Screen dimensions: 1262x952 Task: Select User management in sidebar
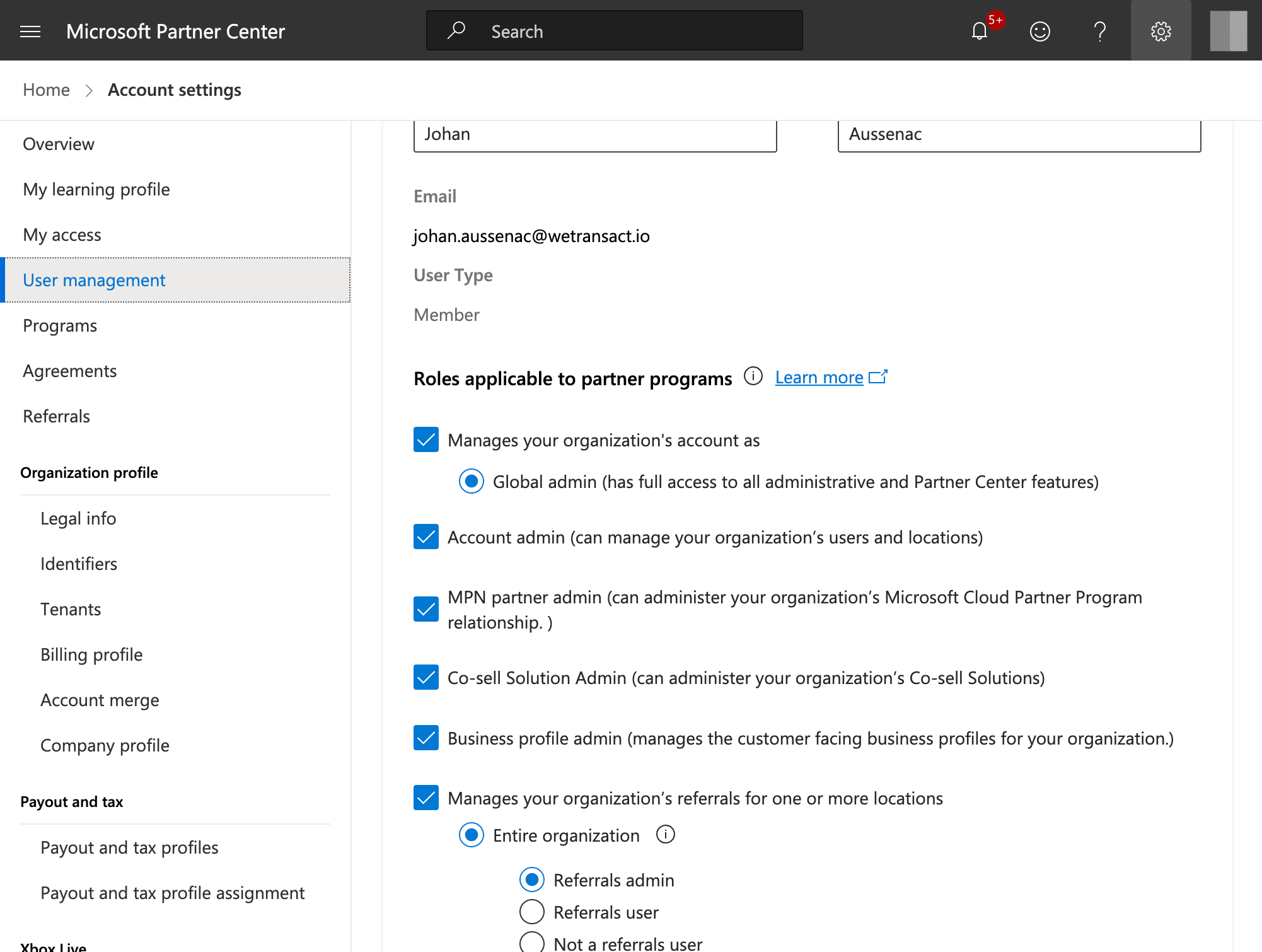click(x=175, y=280)
